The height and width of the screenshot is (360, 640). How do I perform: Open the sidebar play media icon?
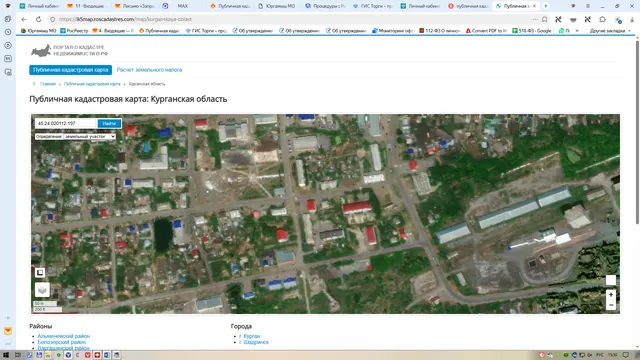tap(8, 45)
